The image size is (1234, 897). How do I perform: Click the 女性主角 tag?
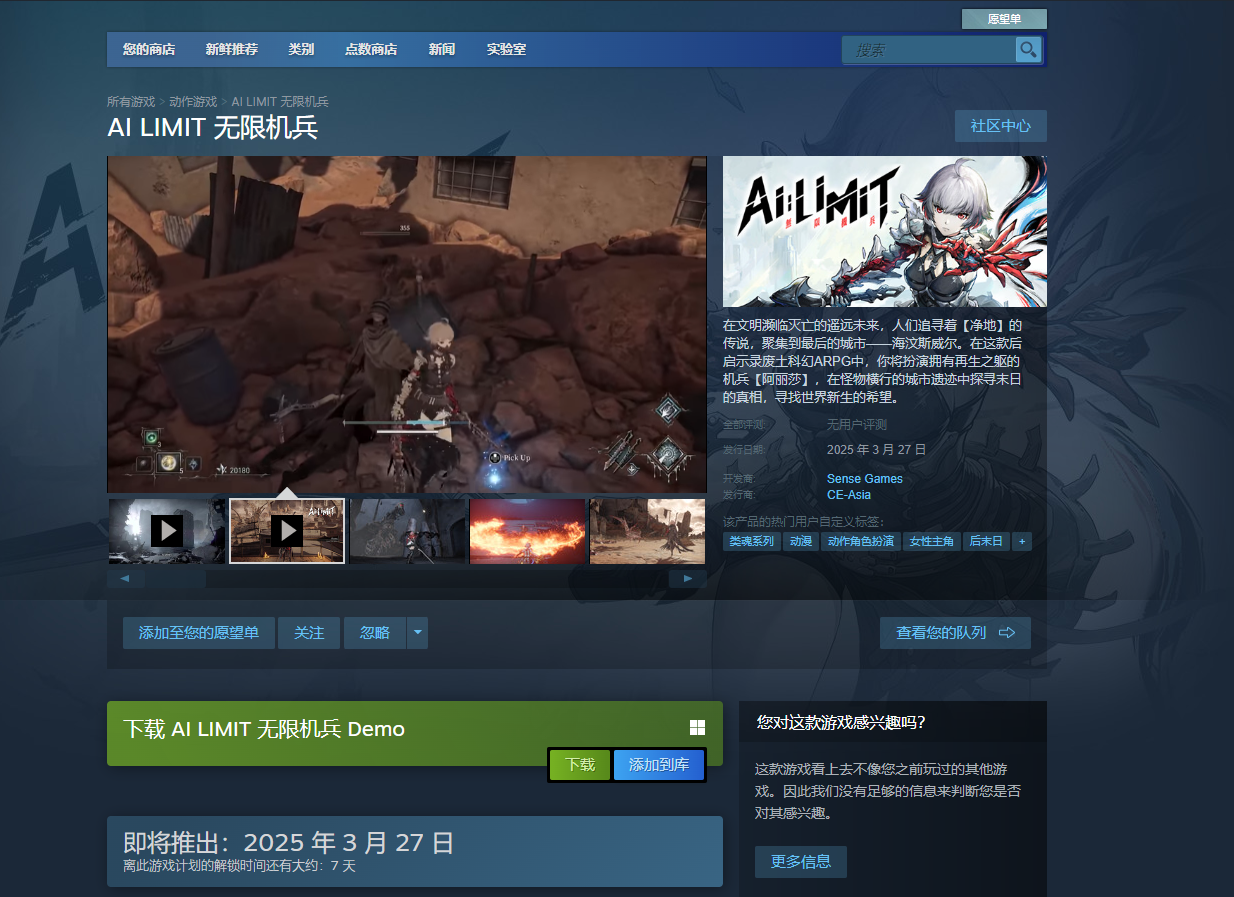(x=932, y=541)
